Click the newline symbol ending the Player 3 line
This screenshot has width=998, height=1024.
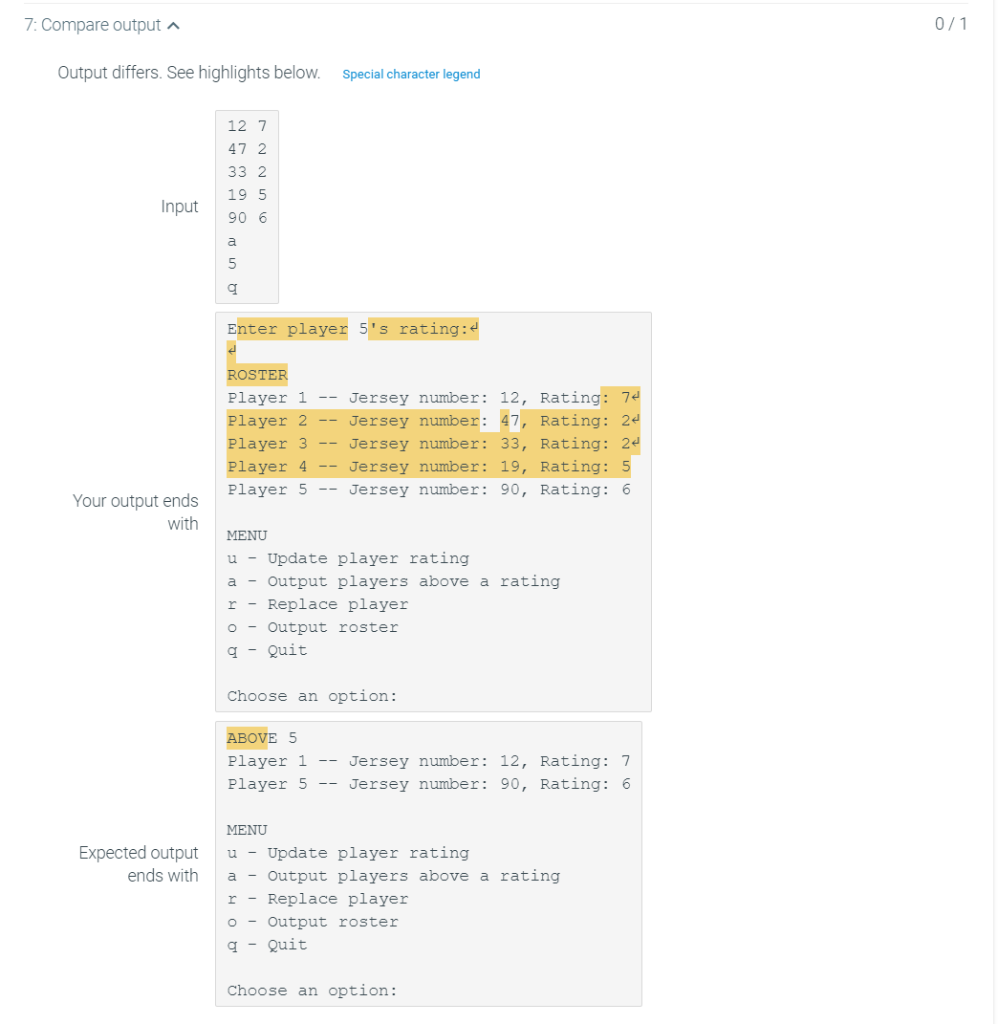pyautogui.click(x=634, y=442)
